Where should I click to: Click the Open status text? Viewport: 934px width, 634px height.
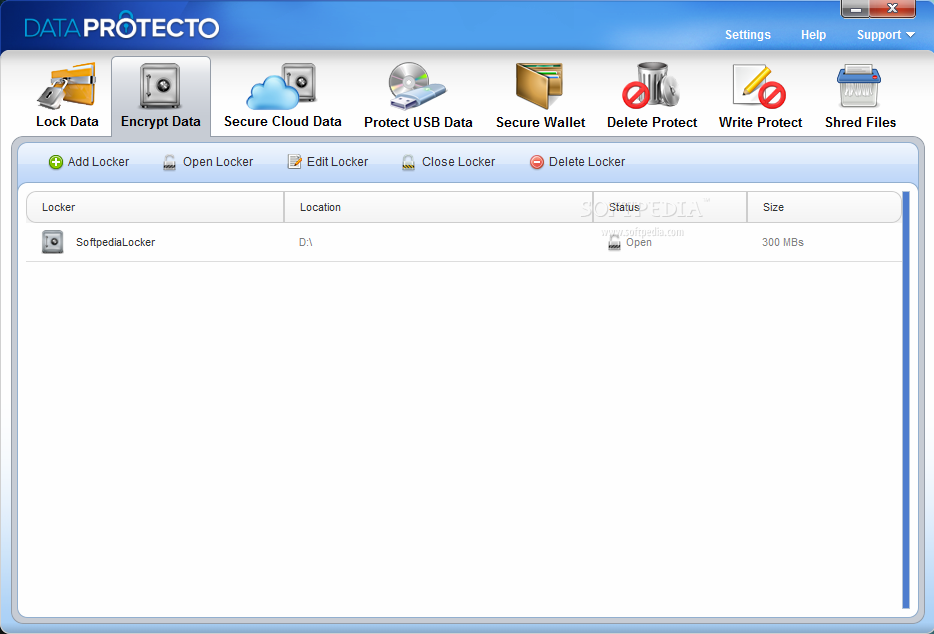(639, 243)
